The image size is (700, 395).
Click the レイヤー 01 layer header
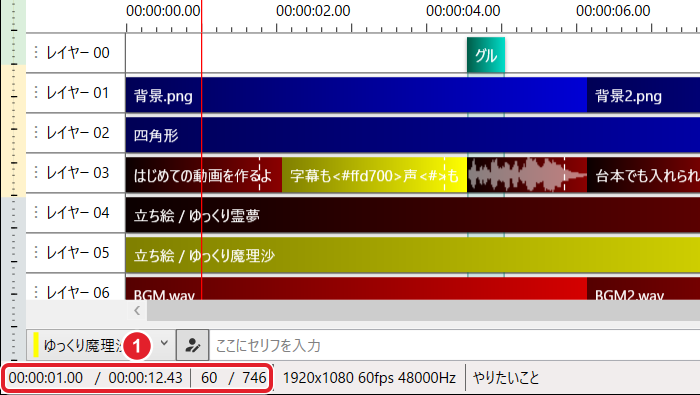[76, 93]
